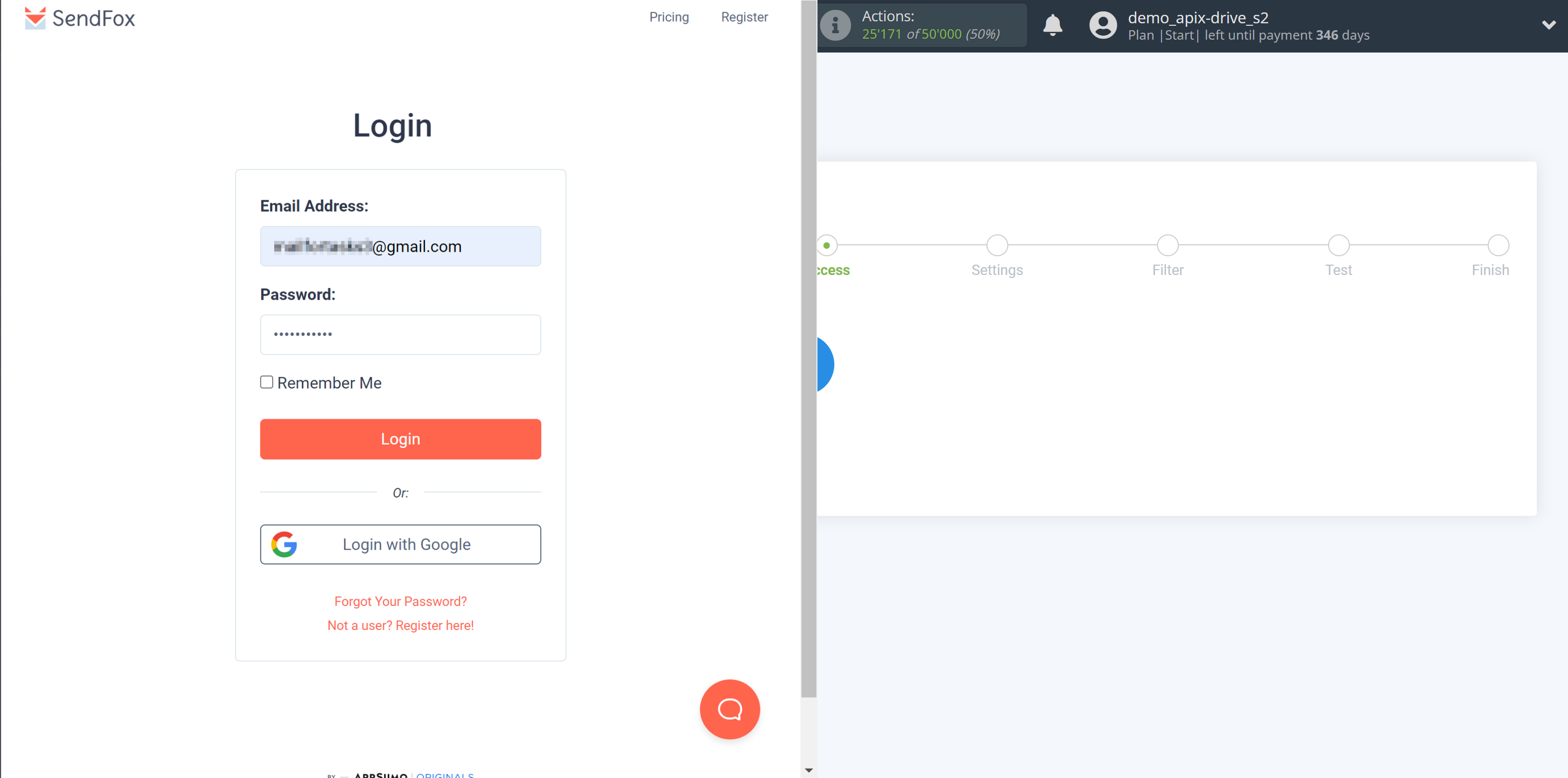The image size is (1568, 778).
Task: Click the chat bubble support icon
Action: coord(729,710)
